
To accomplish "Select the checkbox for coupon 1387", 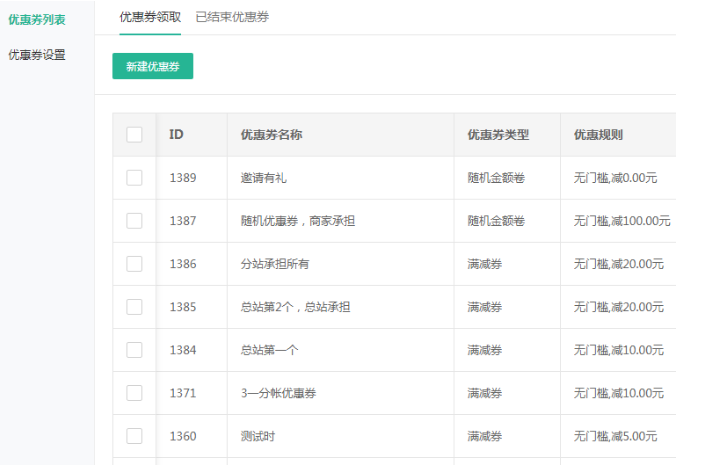I will [x=134, y=221].
